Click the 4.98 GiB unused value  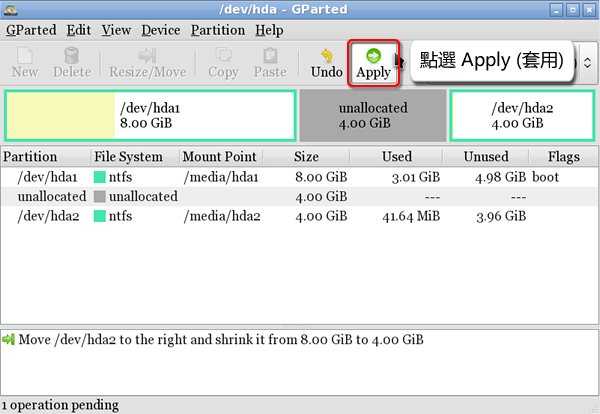(501, 177)
